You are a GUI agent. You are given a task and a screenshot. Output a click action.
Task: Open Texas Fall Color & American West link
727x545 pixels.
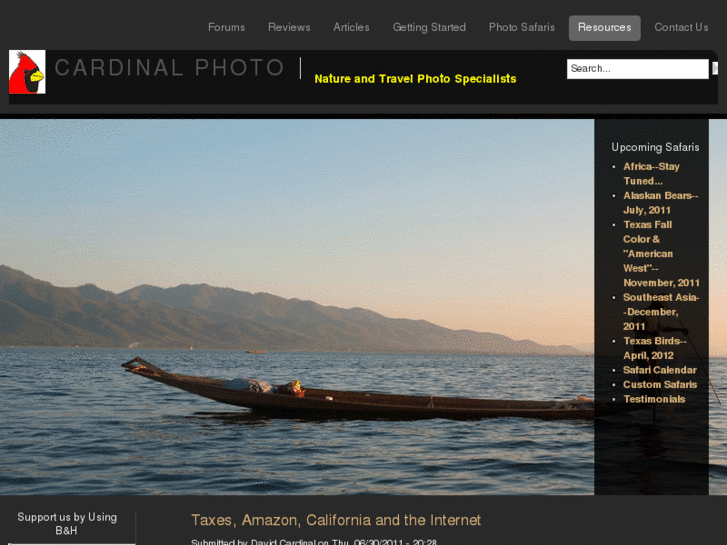tap(661, 254)
